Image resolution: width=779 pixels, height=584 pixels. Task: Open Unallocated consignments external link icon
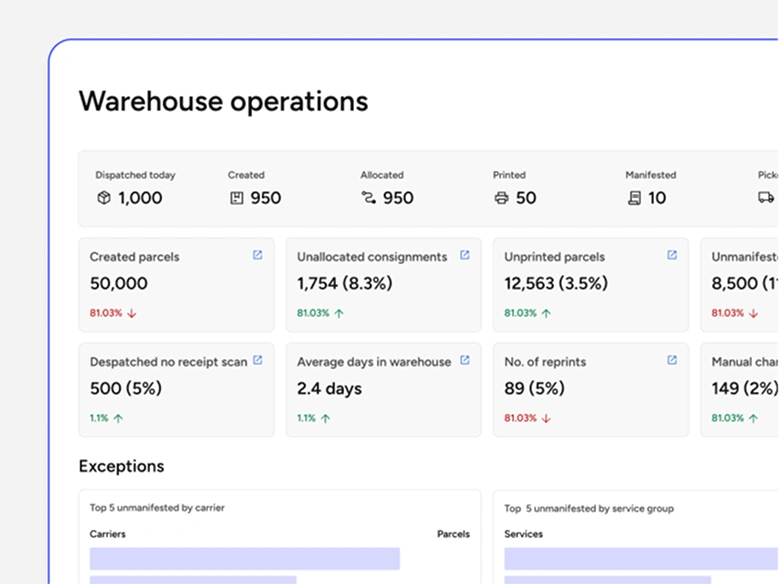464,255
